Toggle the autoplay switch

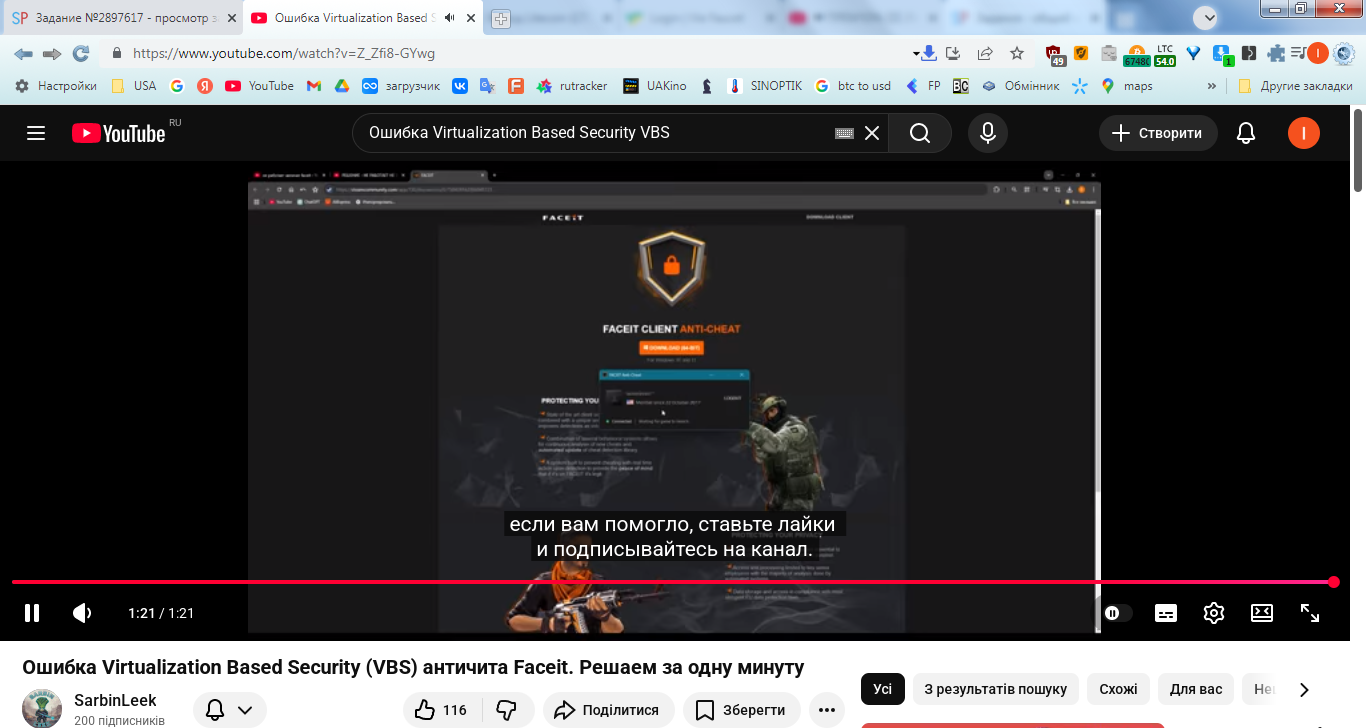(x=1117, y=613)
